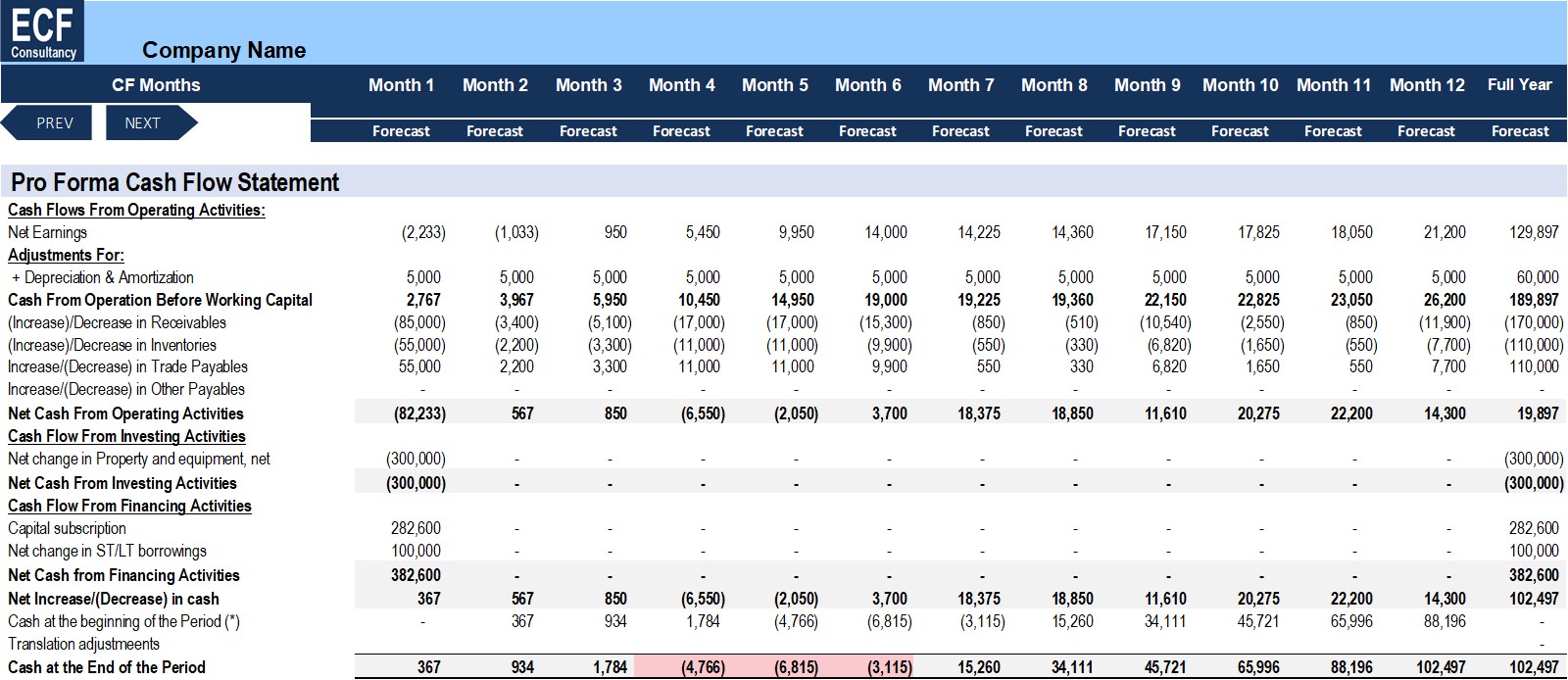Image resolution: width=1568 pixels, height=680 pixels.
Task: Click Month 9 net earnings value 17,150
Action: pyautogui.click(x=1165, y=232)
